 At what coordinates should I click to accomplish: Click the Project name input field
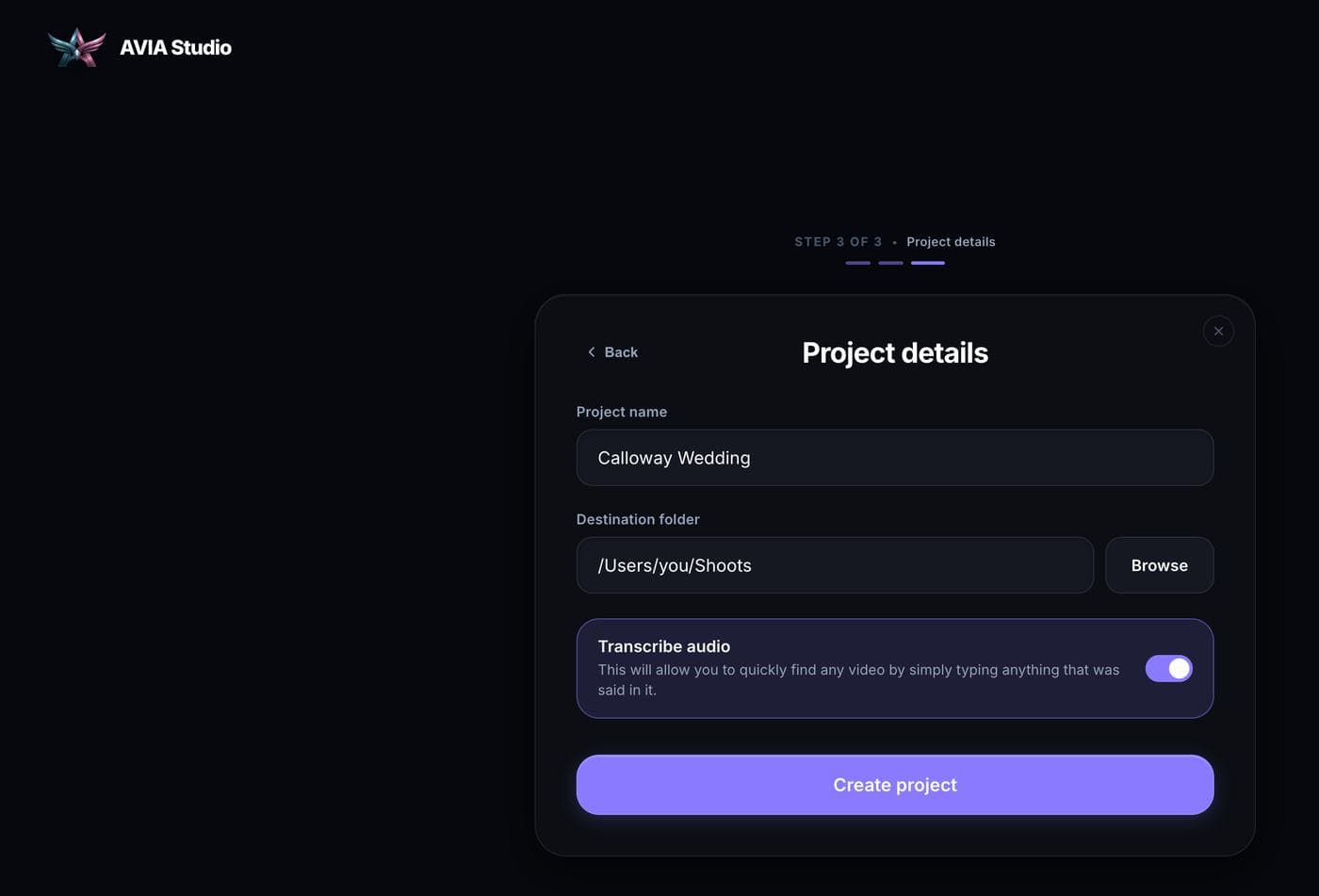click(894, 458)
